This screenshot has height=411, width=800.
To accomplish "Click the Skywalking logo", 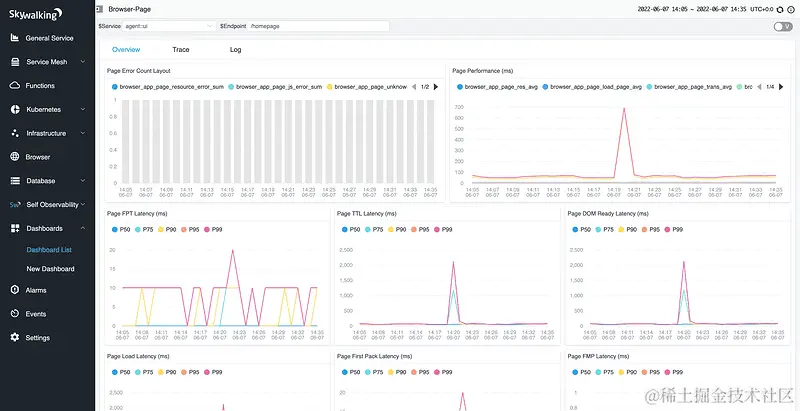I will 35,14.
